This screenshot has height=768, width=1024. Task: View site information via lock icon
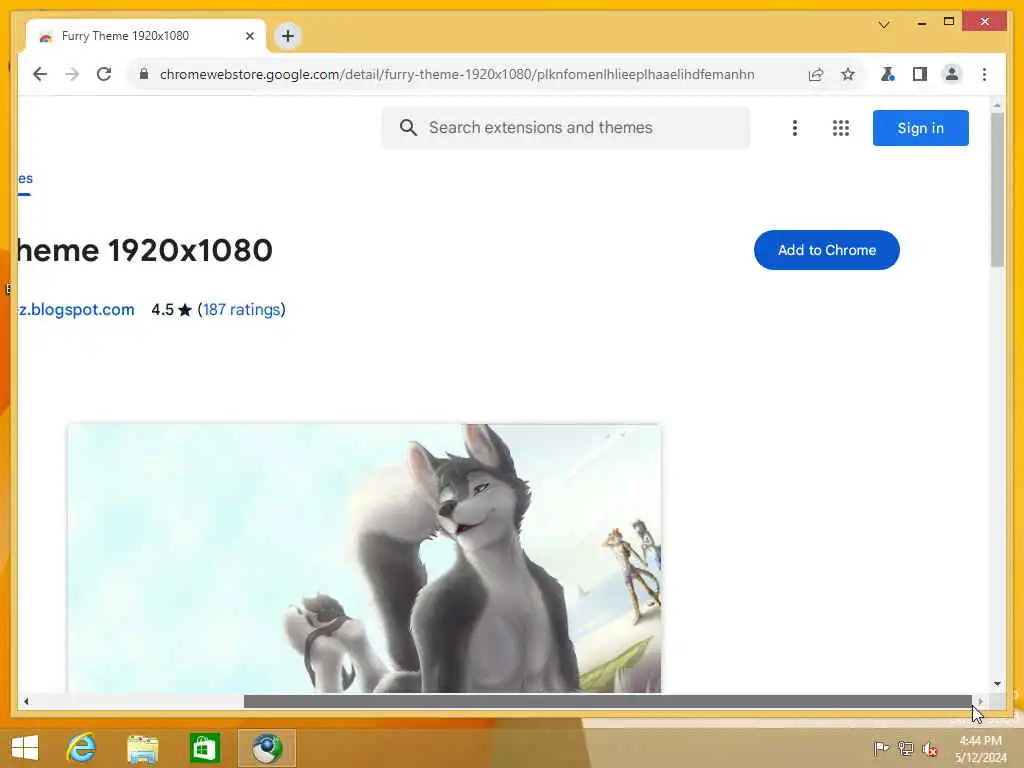[144, 74]
